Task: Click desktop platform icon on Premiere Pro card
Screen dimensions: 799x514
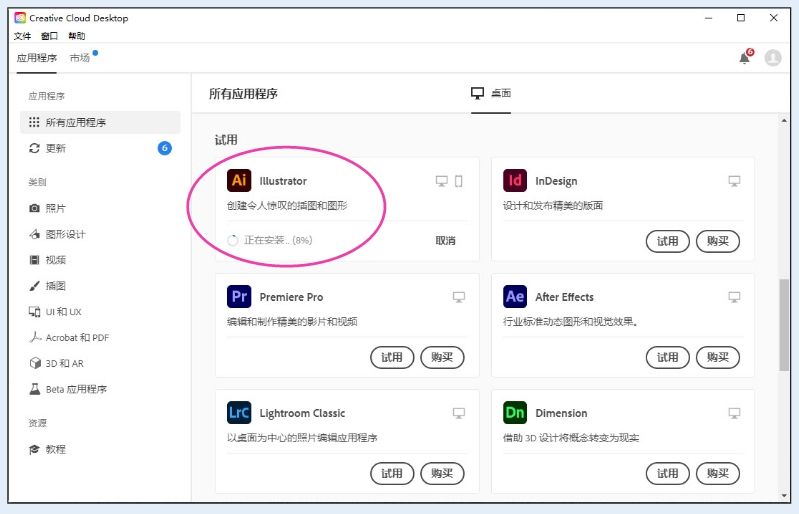Action: pyautogui.click(x=459, y=297)
